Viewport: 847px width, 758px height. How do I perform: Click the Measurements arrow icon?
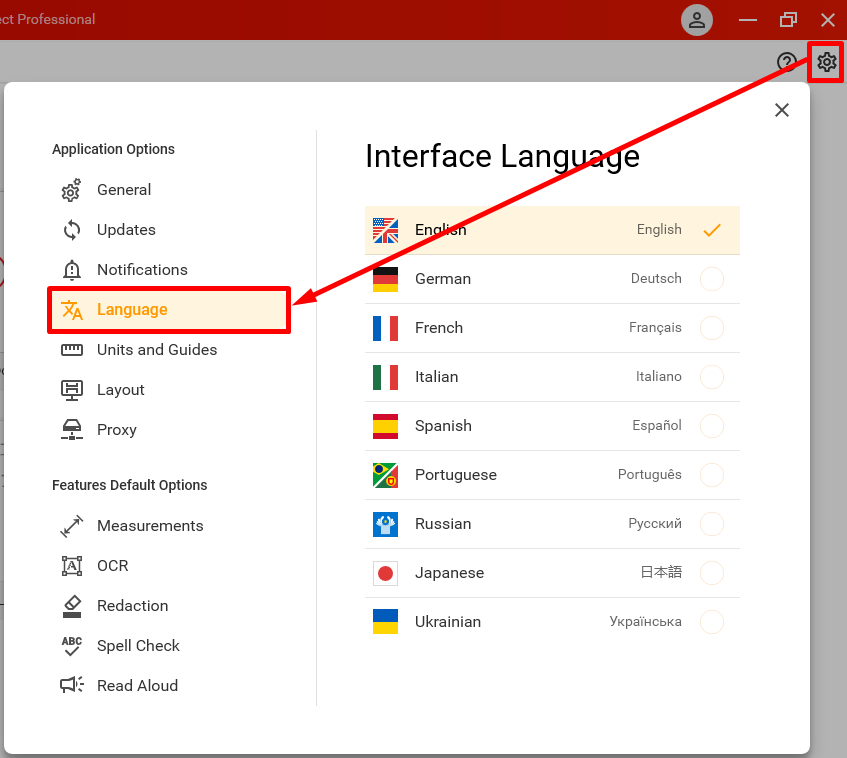pos(71,525)
